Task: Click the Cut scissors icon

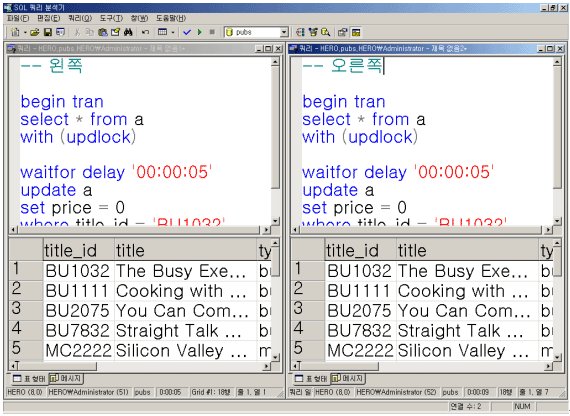Action: tap(77, 32)
